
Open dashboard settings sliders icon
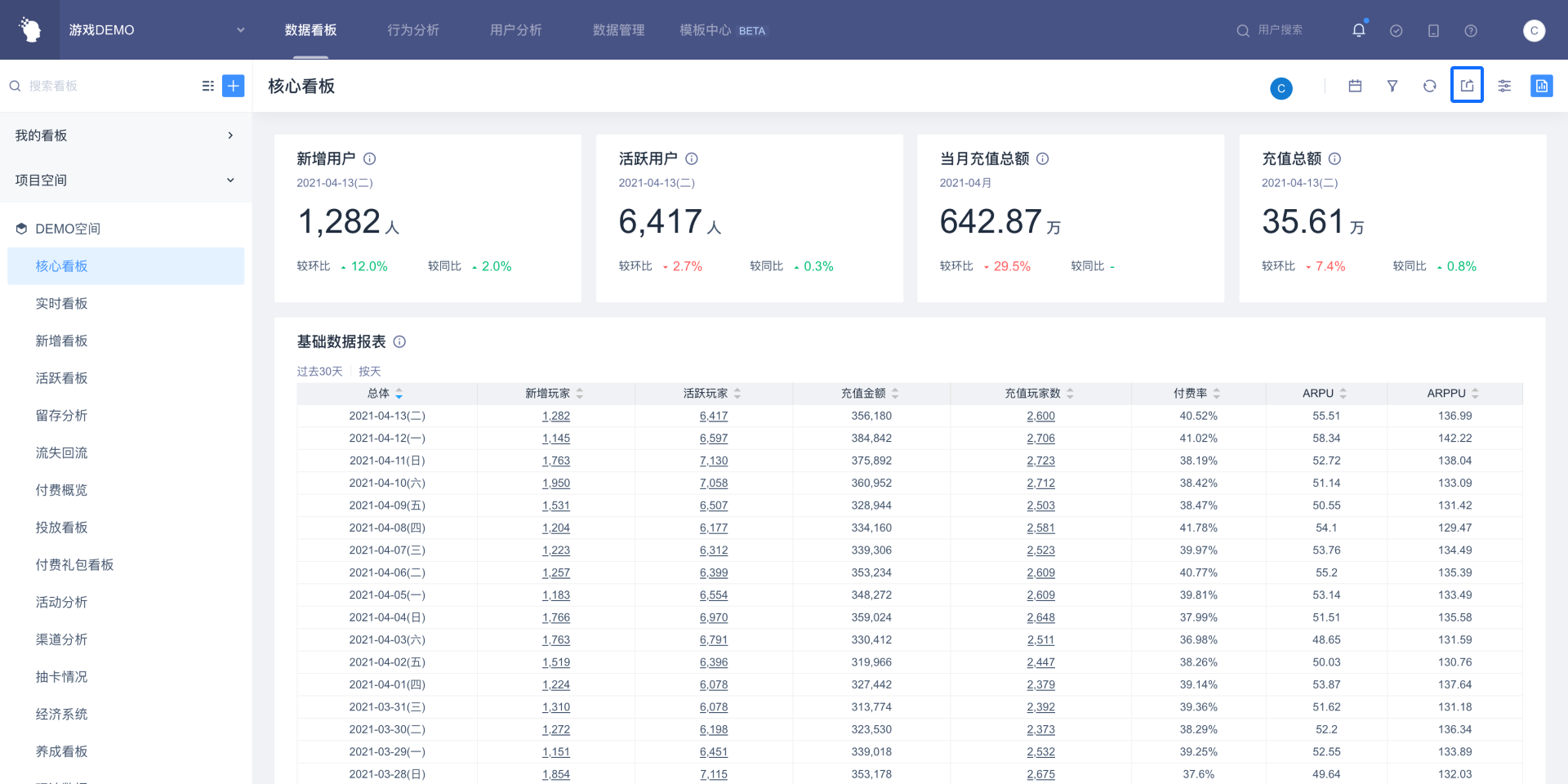pyautogui.click(x=1504, y=86)
